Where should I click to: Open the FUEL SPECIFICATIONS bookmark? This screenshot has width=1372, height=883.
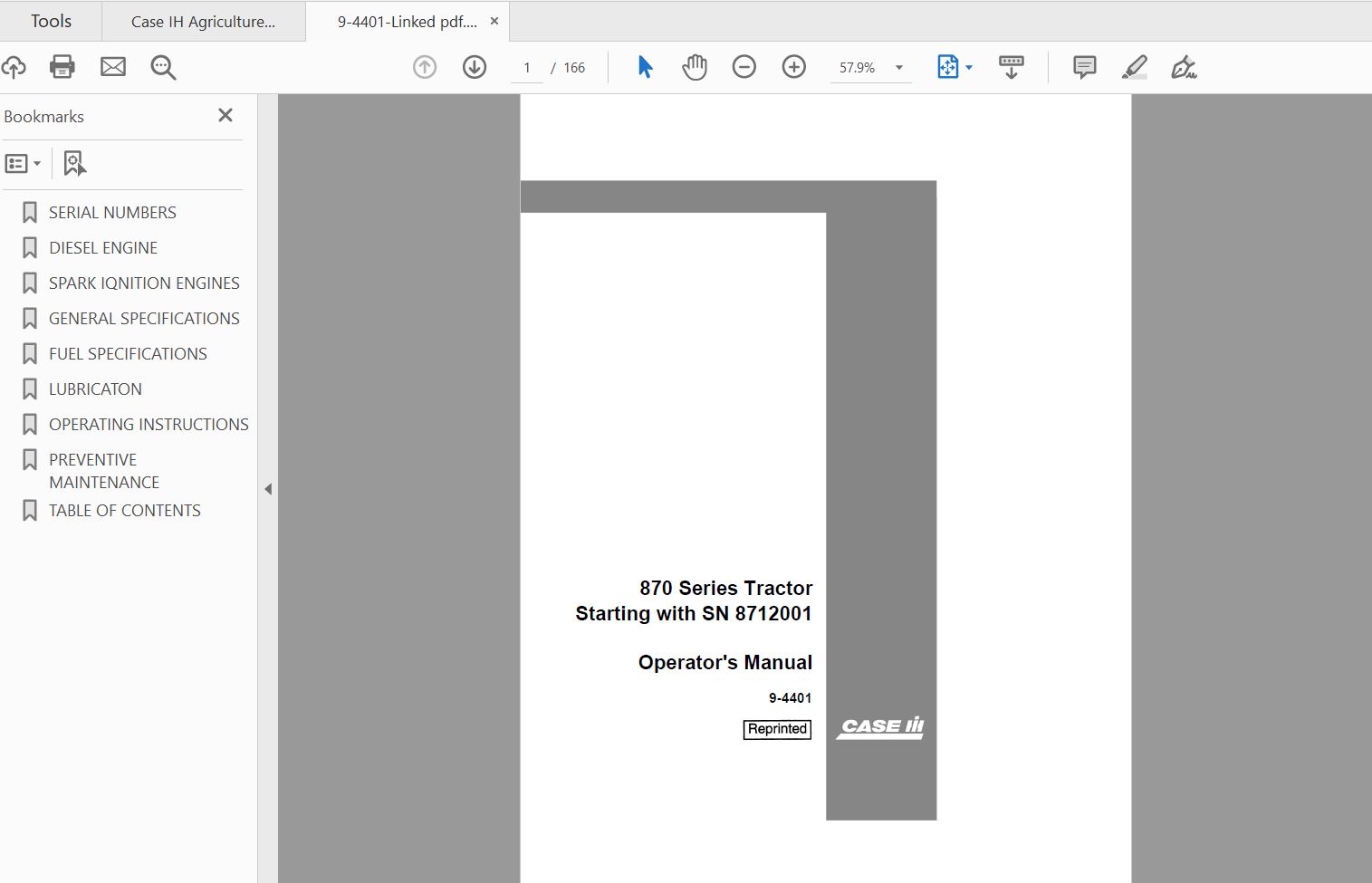128,354
